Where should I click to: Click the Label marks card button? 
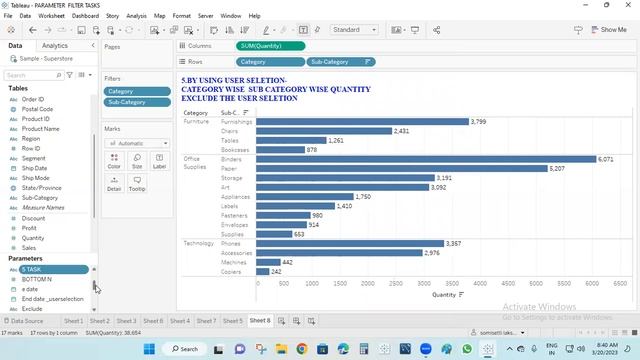(160, 161)
